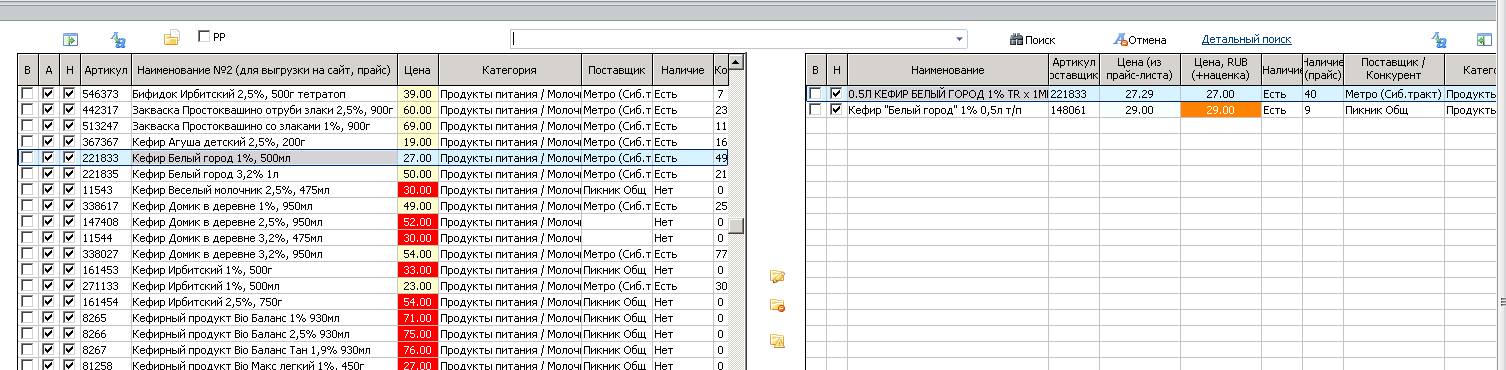Click price 76.00 of Bio Баланс Тан

(417, 350)
